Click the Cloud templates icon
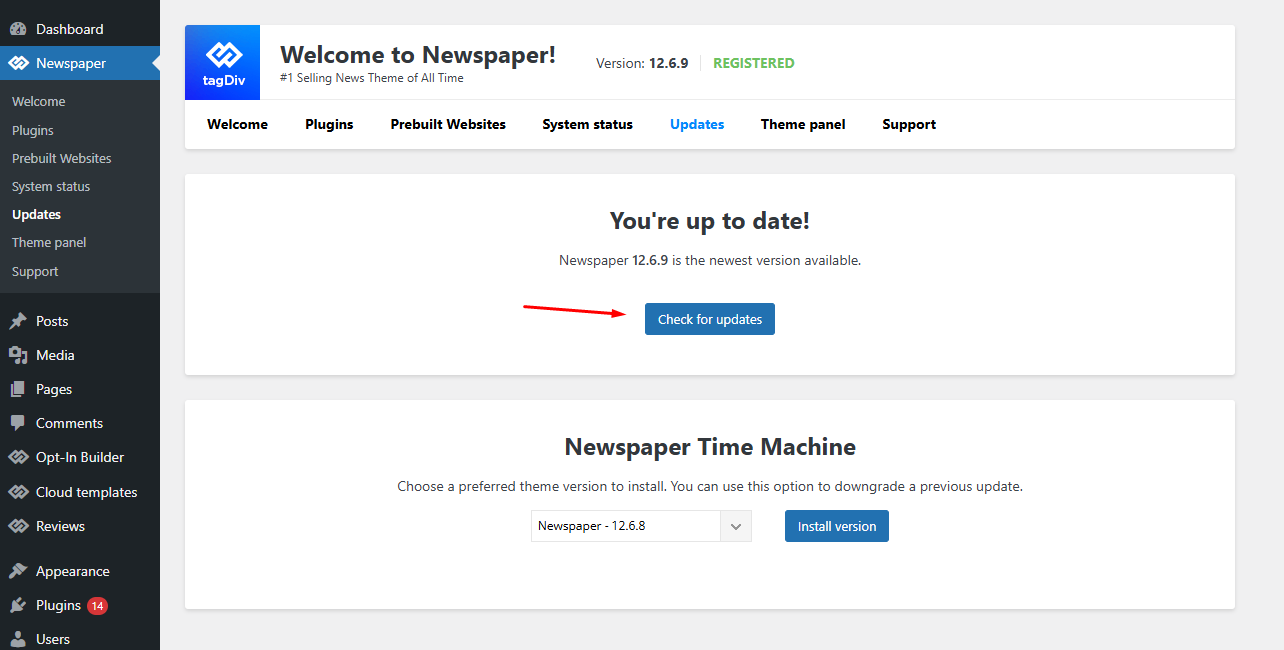 18,492
